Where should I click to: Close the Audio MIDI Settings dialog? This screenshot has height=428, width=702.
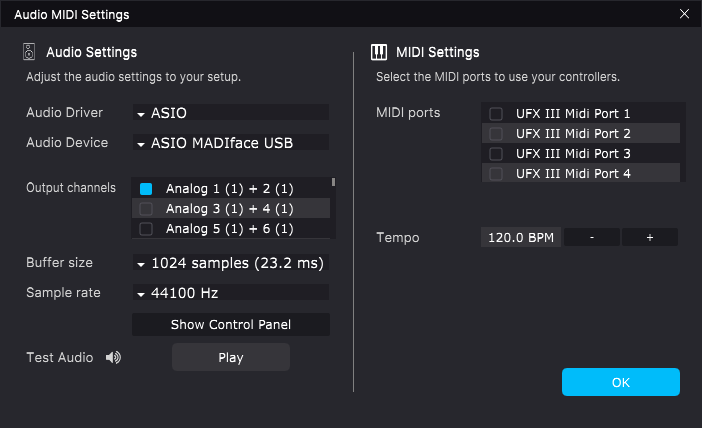[x=684, y=14]
